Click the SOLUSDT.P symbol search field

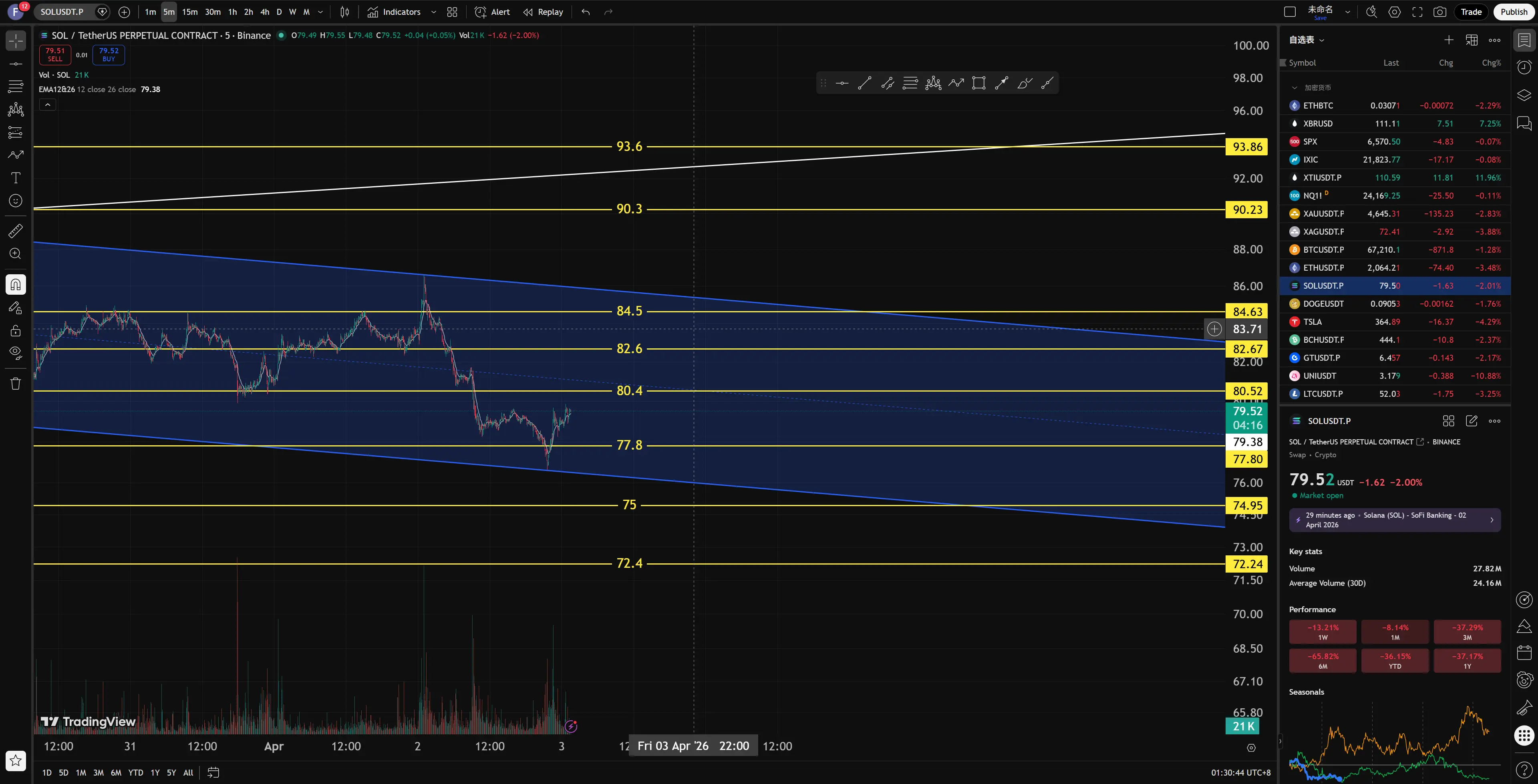[x=62, y=12]
